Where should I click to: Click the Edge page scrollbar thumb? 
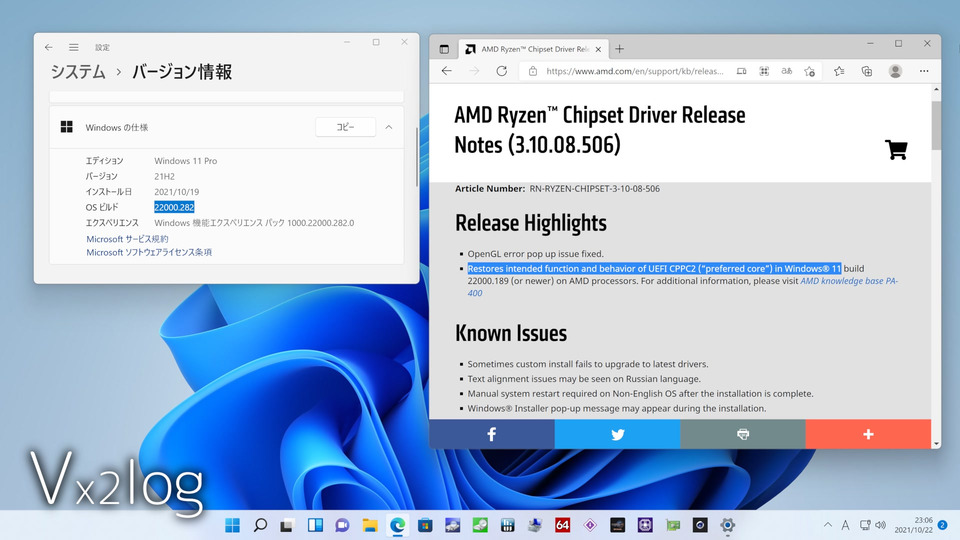pyautogui.click(x=936, y=125)
